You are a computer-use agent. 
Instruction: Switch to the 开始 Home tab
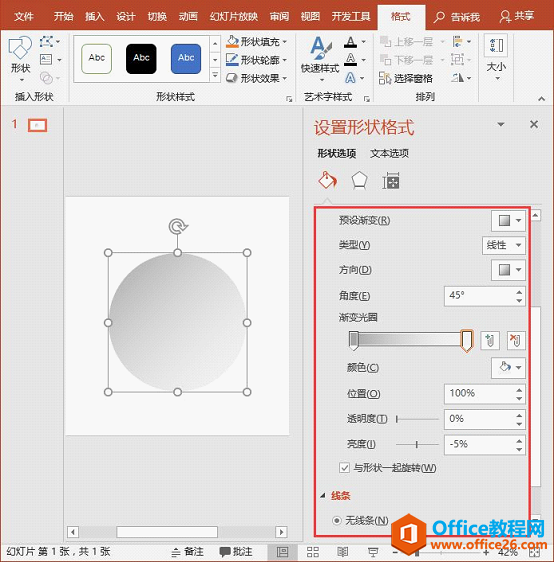point(63,16)
